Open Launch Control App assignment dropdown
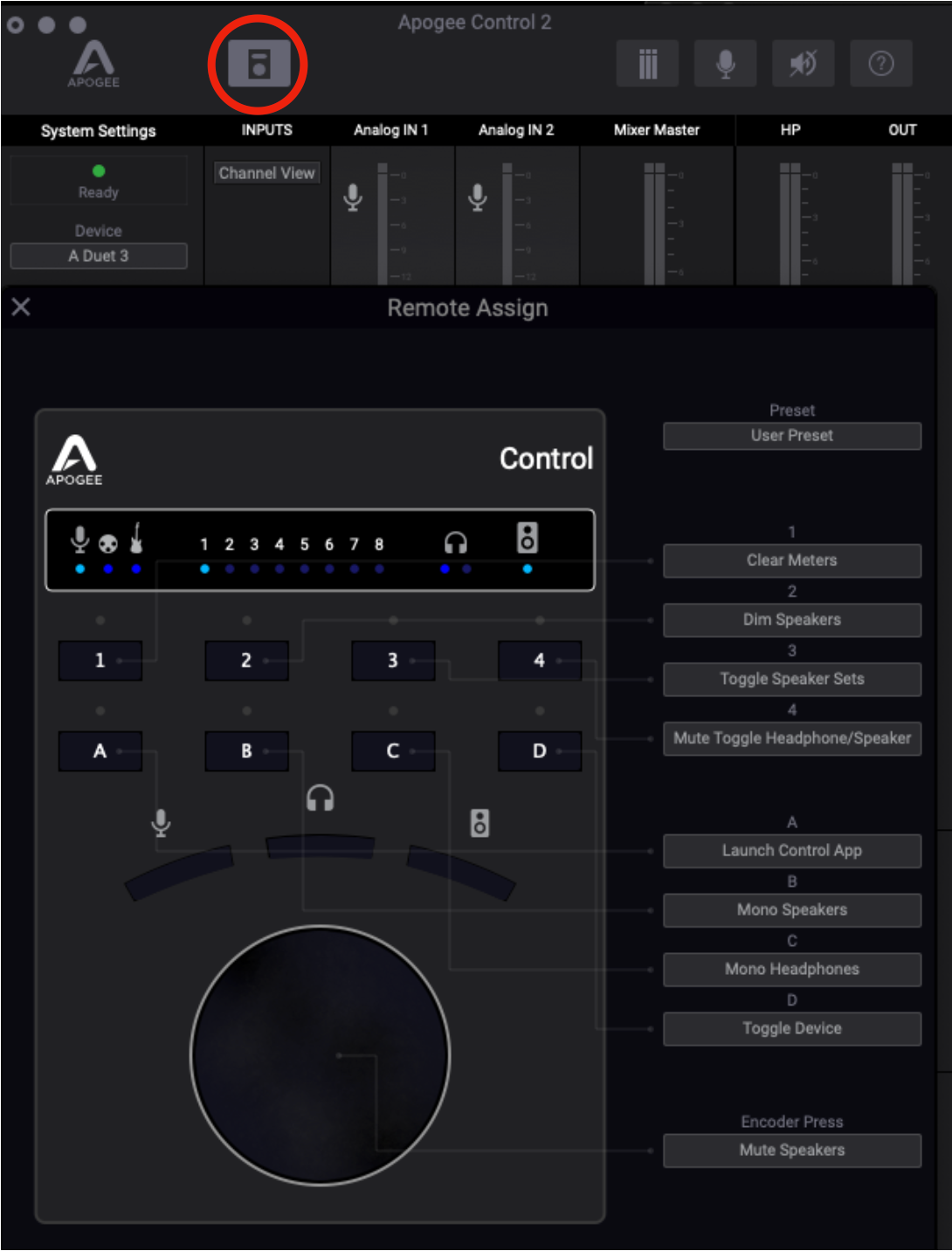This screenshot has width=952, height=1251. 792,851
